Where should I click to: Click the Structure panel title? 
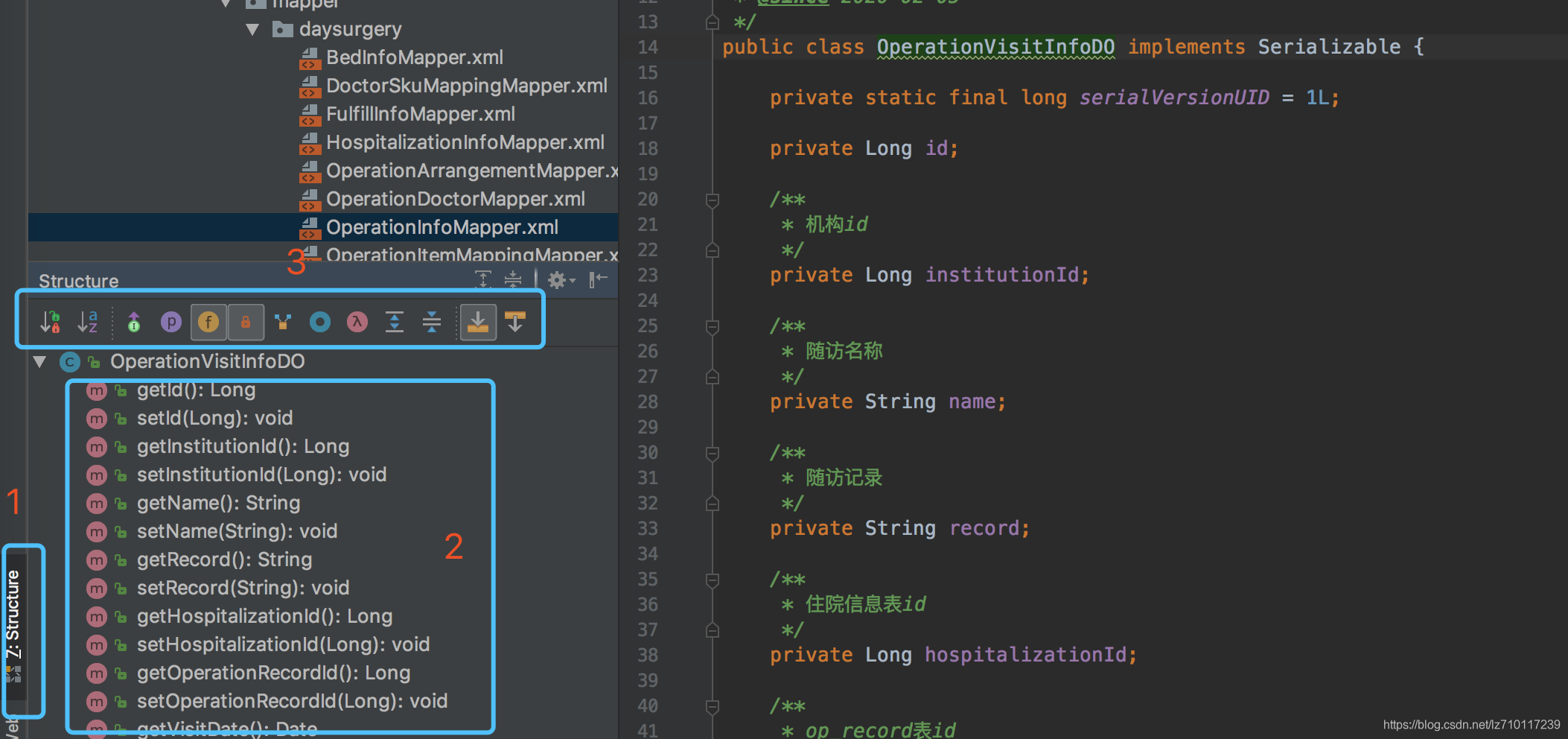(x=78, y=281)
